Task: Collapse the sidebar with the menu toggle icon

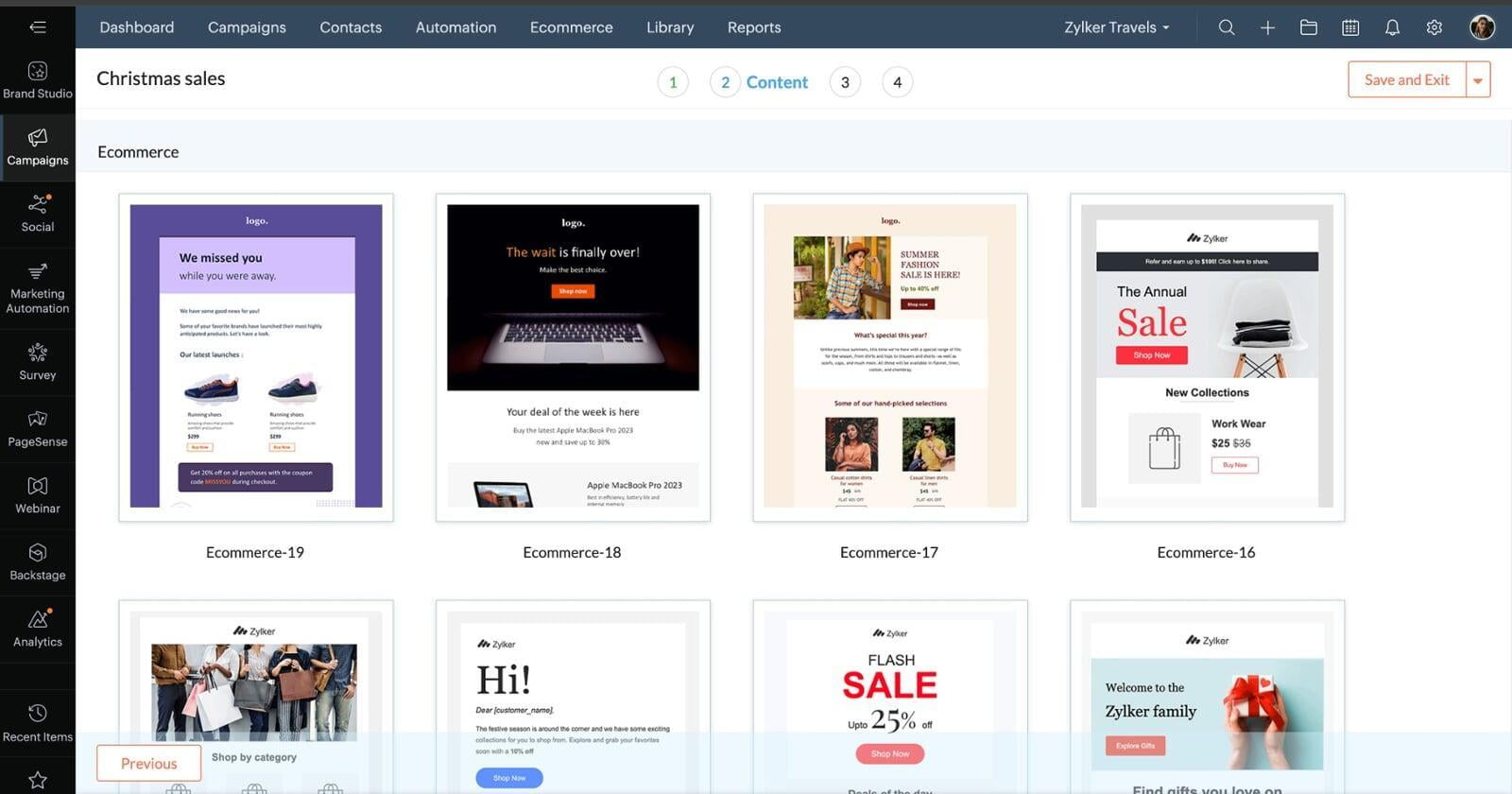Action: click(x=38, y=27)
